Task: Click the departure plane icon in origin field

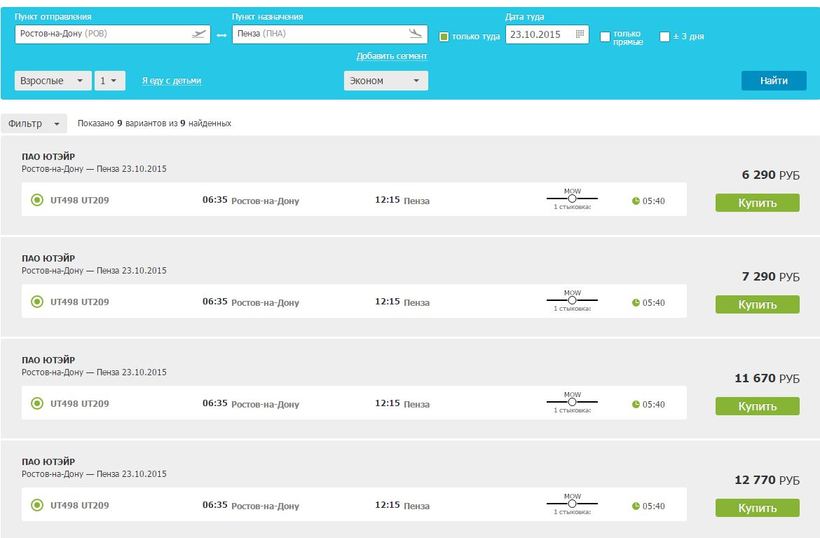Action: [199, 34]
